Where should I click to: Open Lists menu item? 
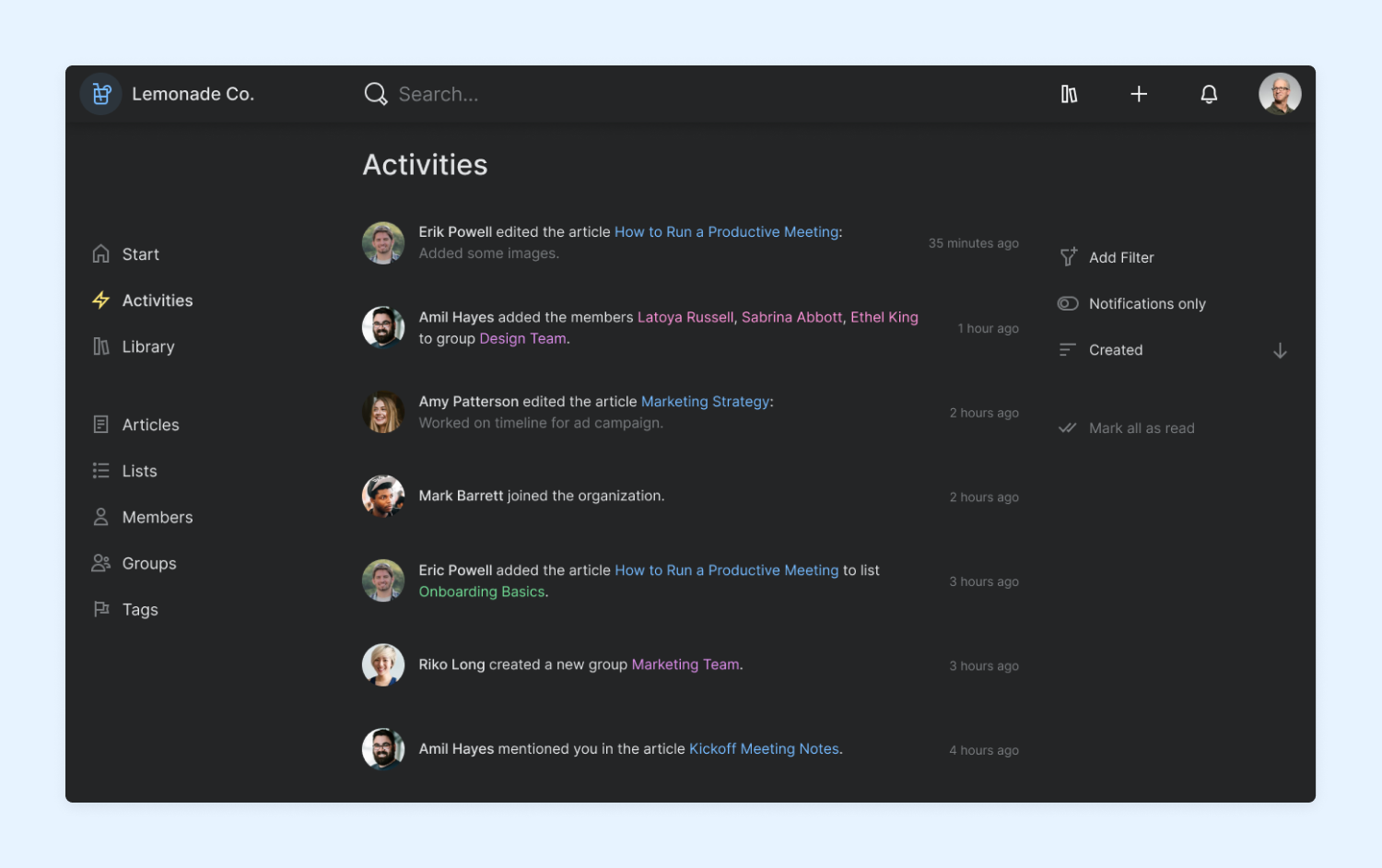(x=139, y=471)
